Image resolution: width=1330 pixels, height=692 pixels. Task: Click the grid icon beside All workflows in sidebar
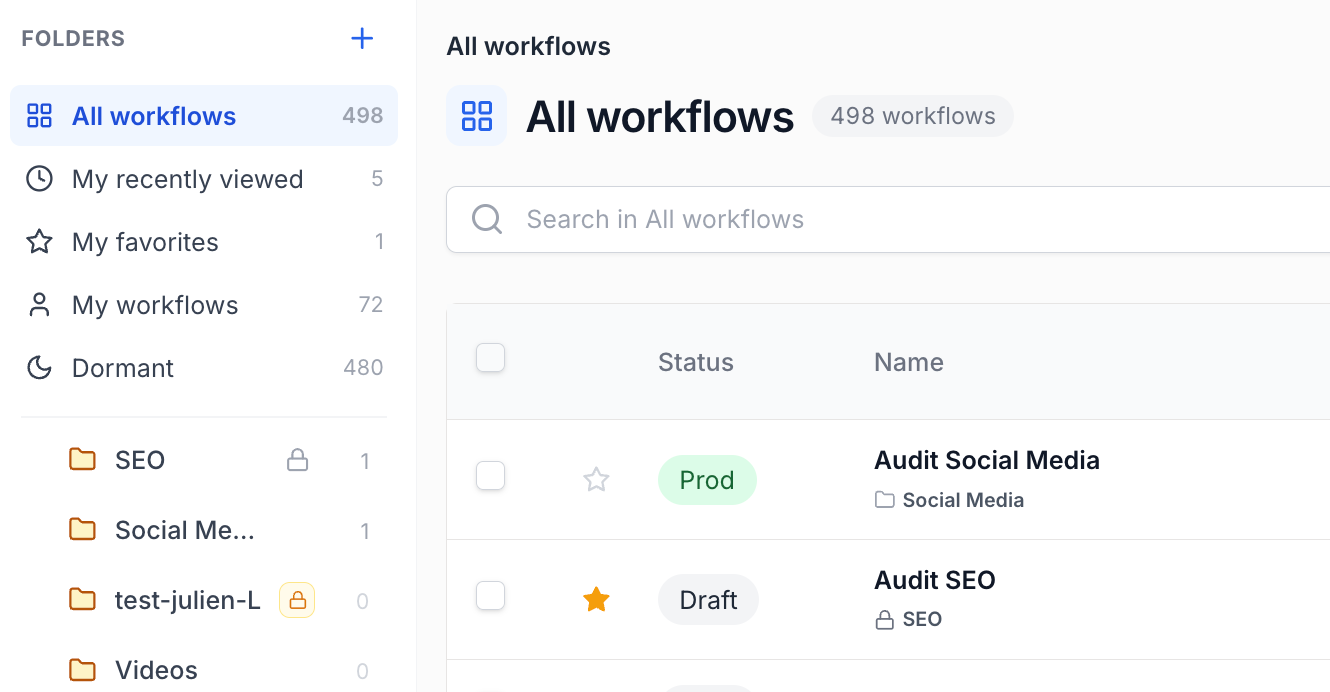pos(39,116)
